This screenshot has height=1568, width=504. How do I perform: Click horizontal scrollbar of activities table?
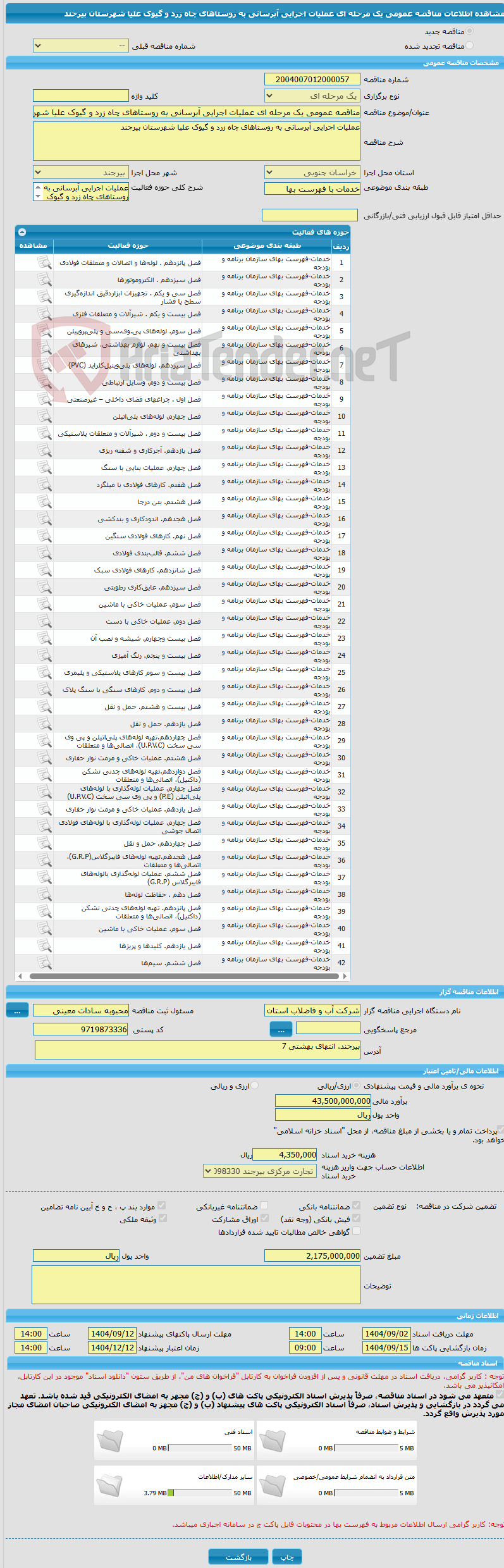click(x=183, y=976)
